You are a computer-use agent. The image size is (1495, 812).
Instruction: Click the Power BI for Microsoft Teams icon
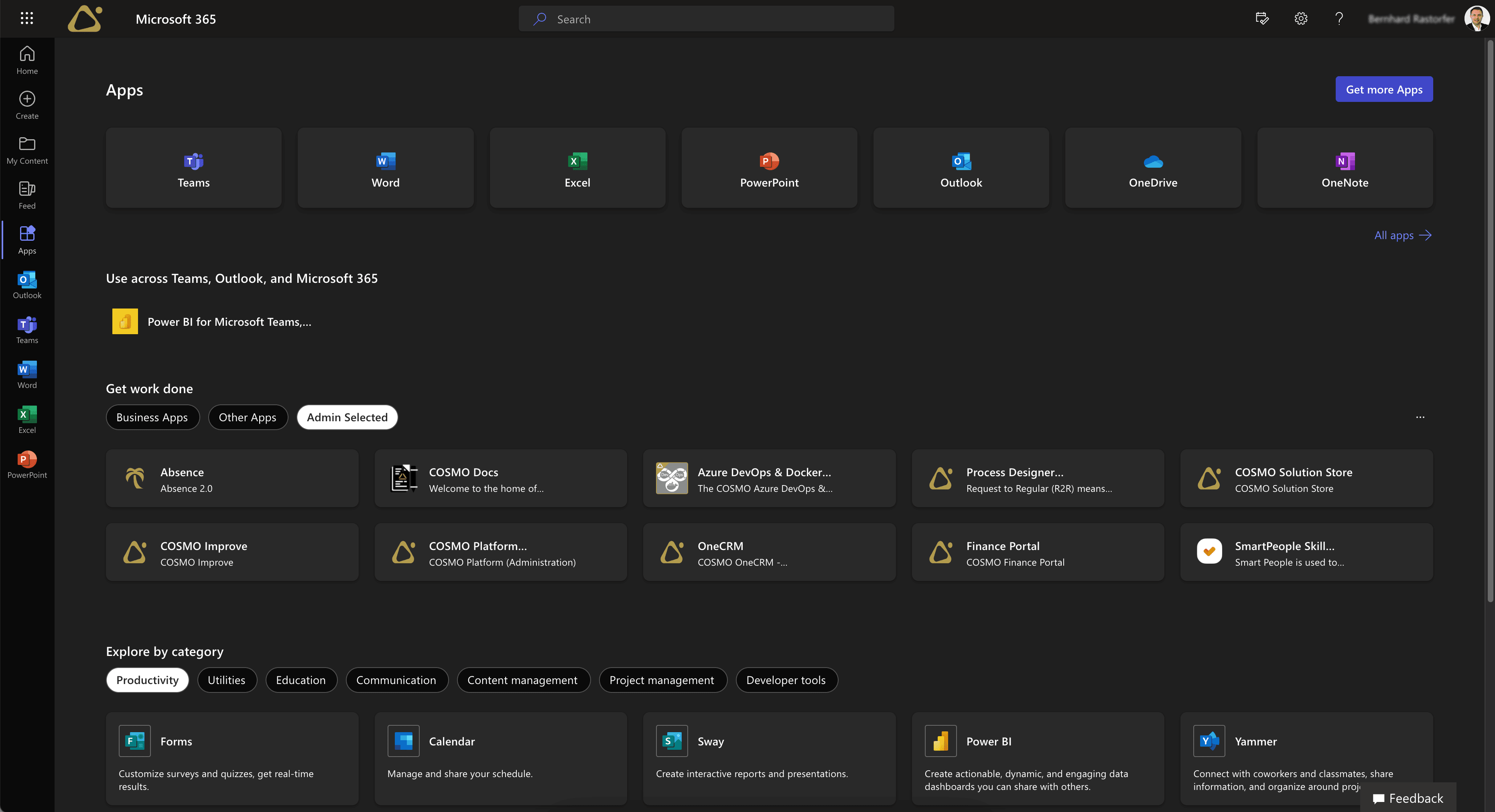point(125,321)
